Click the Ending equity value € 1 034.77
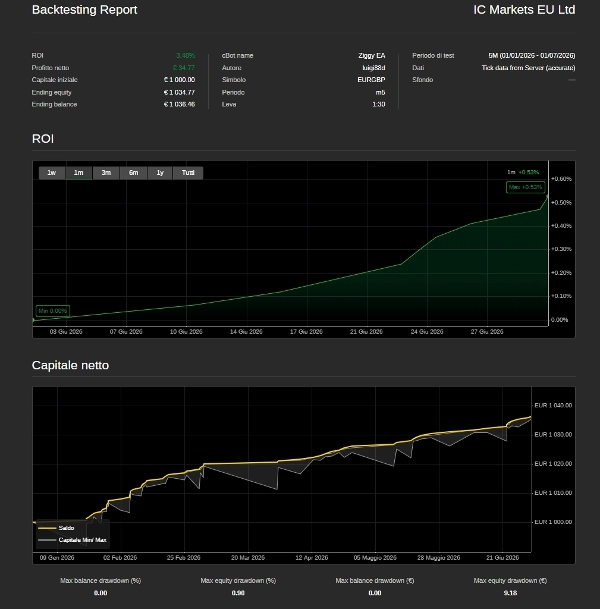600x609 pixels. [x=179, y=92]
